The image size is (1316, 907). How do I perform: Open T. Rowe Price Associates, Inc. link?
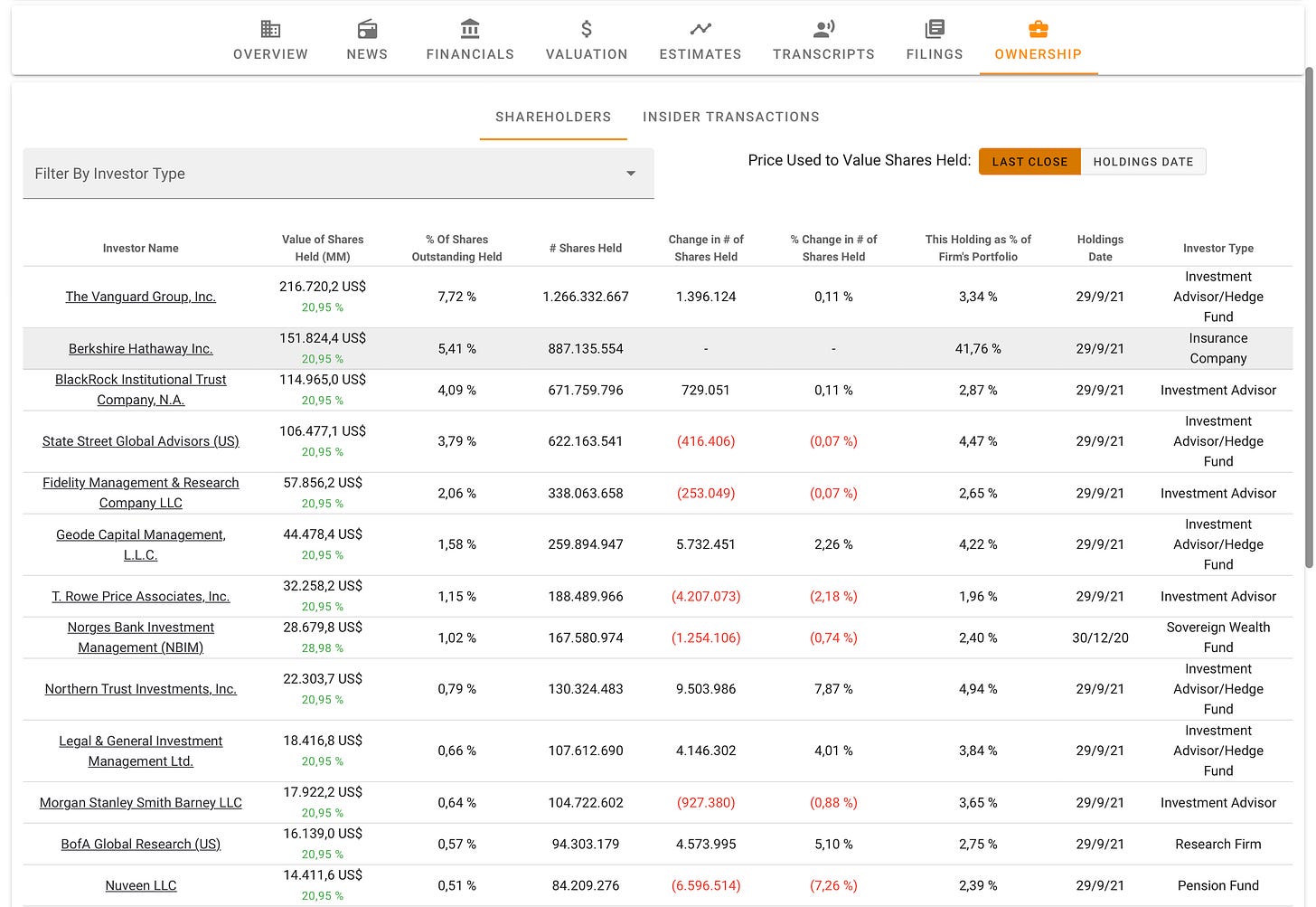[141, 596]
